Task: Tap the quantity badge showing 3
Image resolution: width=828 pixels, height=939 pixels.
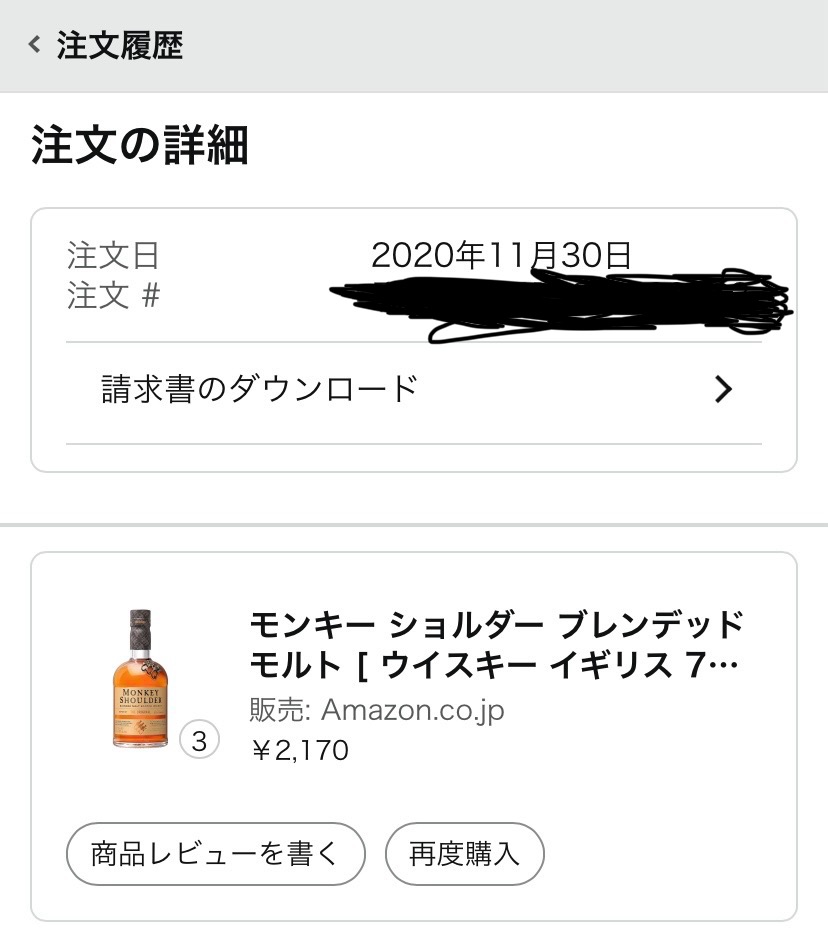Action: pos(199,741)
